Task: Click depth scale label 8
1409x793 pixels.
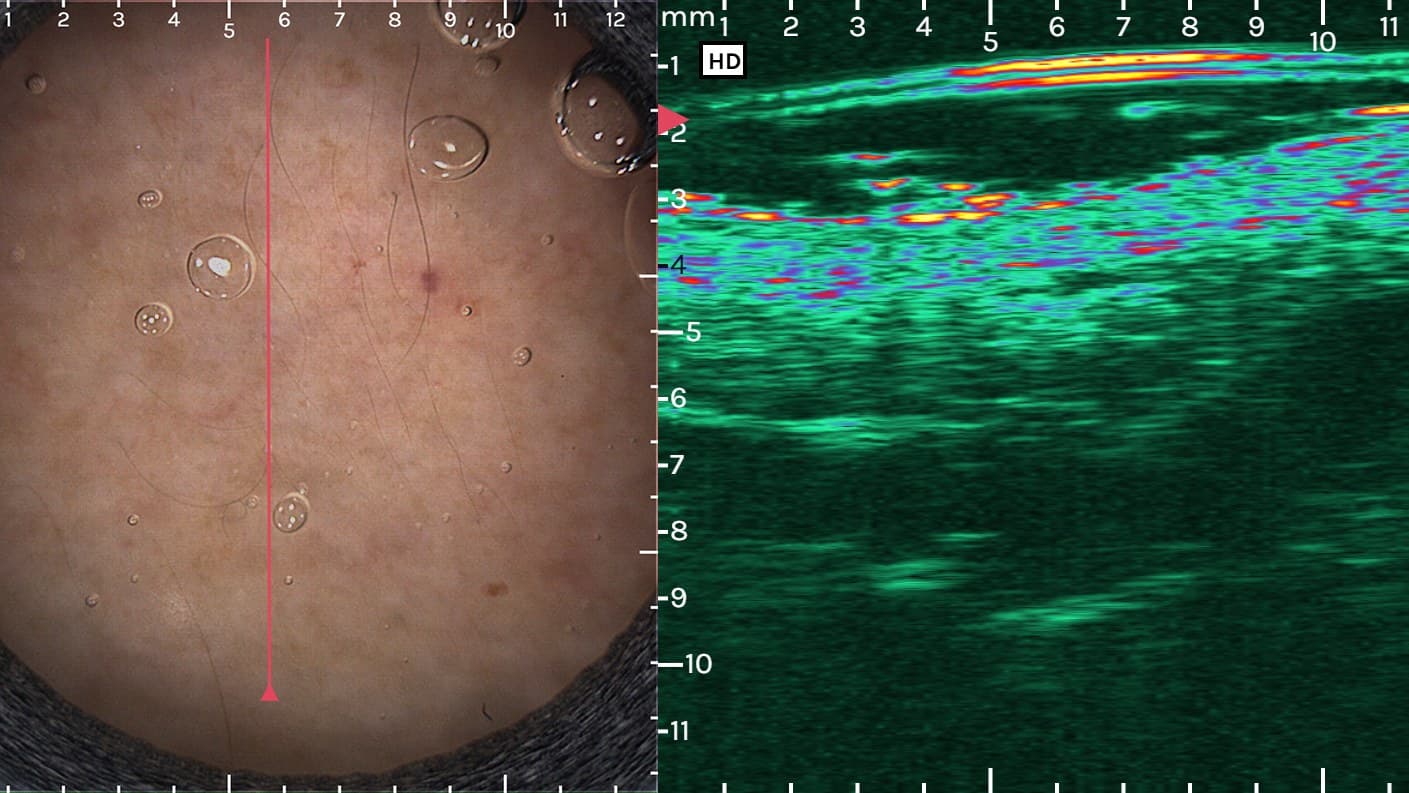Action: tap(679, 530)
